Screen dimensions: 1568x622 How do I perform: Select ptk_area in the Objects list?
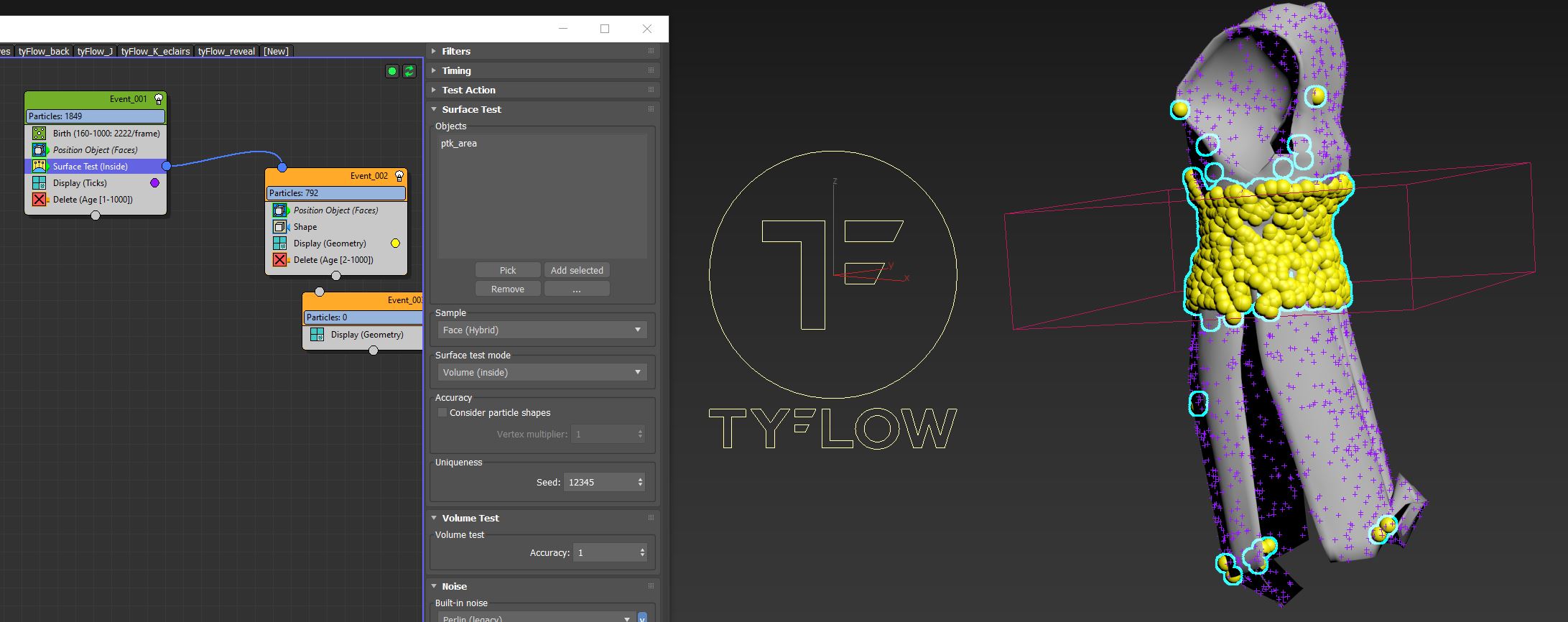pyautogui.click(x=459, y=143)
